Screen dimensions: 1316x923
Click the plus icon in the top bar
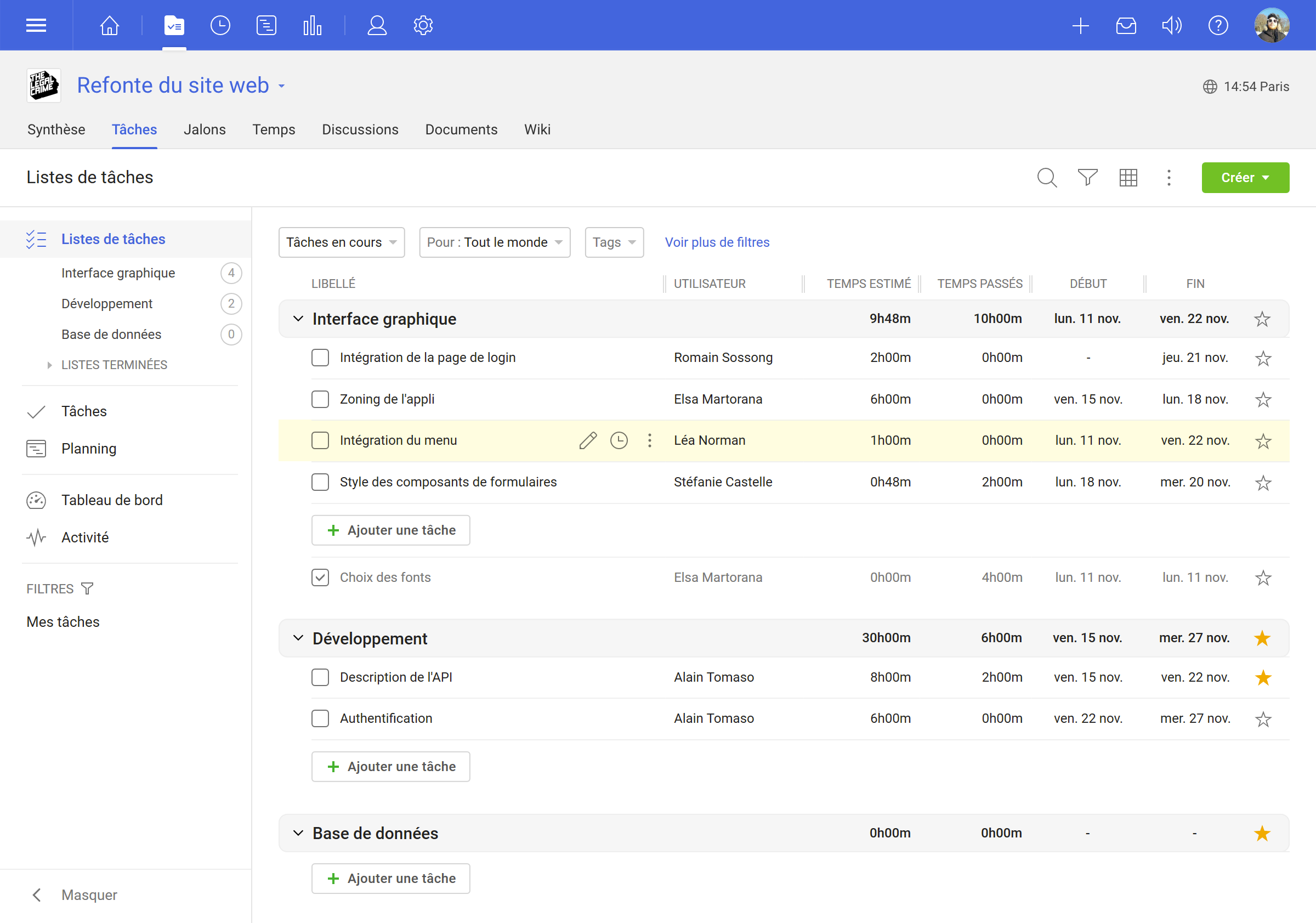[1080, 25]
